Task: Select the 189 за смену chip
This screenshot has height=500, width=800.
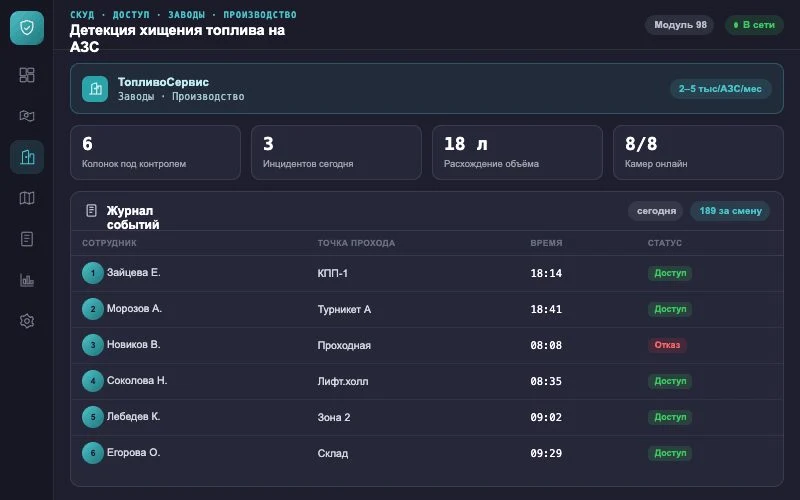Action: click(730, 211)
